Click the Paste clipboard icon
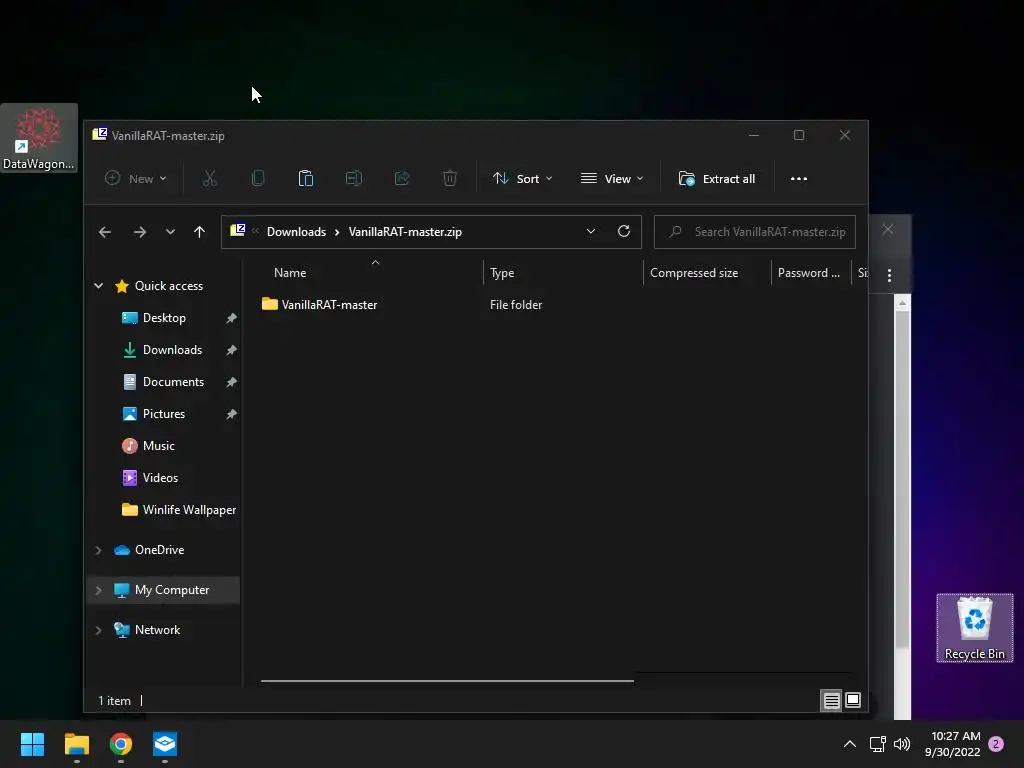 [x=306, y=178]
